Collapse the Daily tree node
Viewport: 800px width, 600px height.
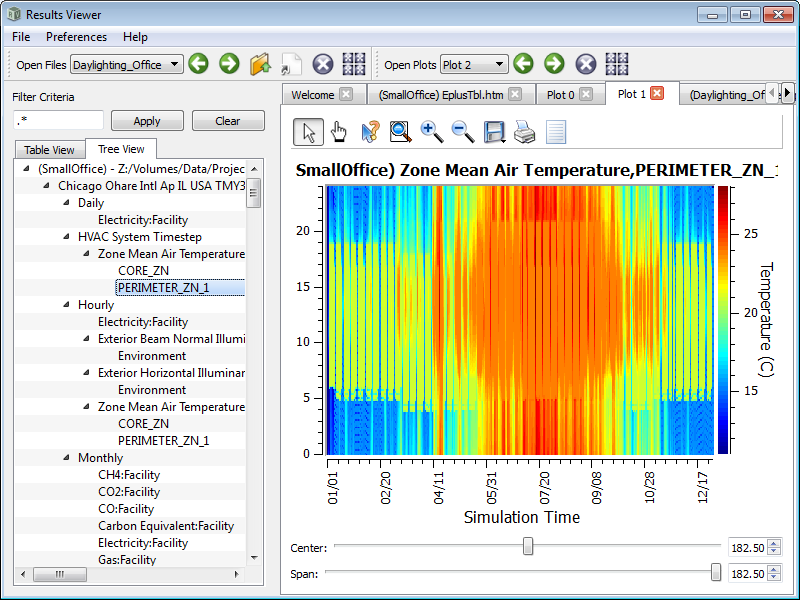coord(66,203)
